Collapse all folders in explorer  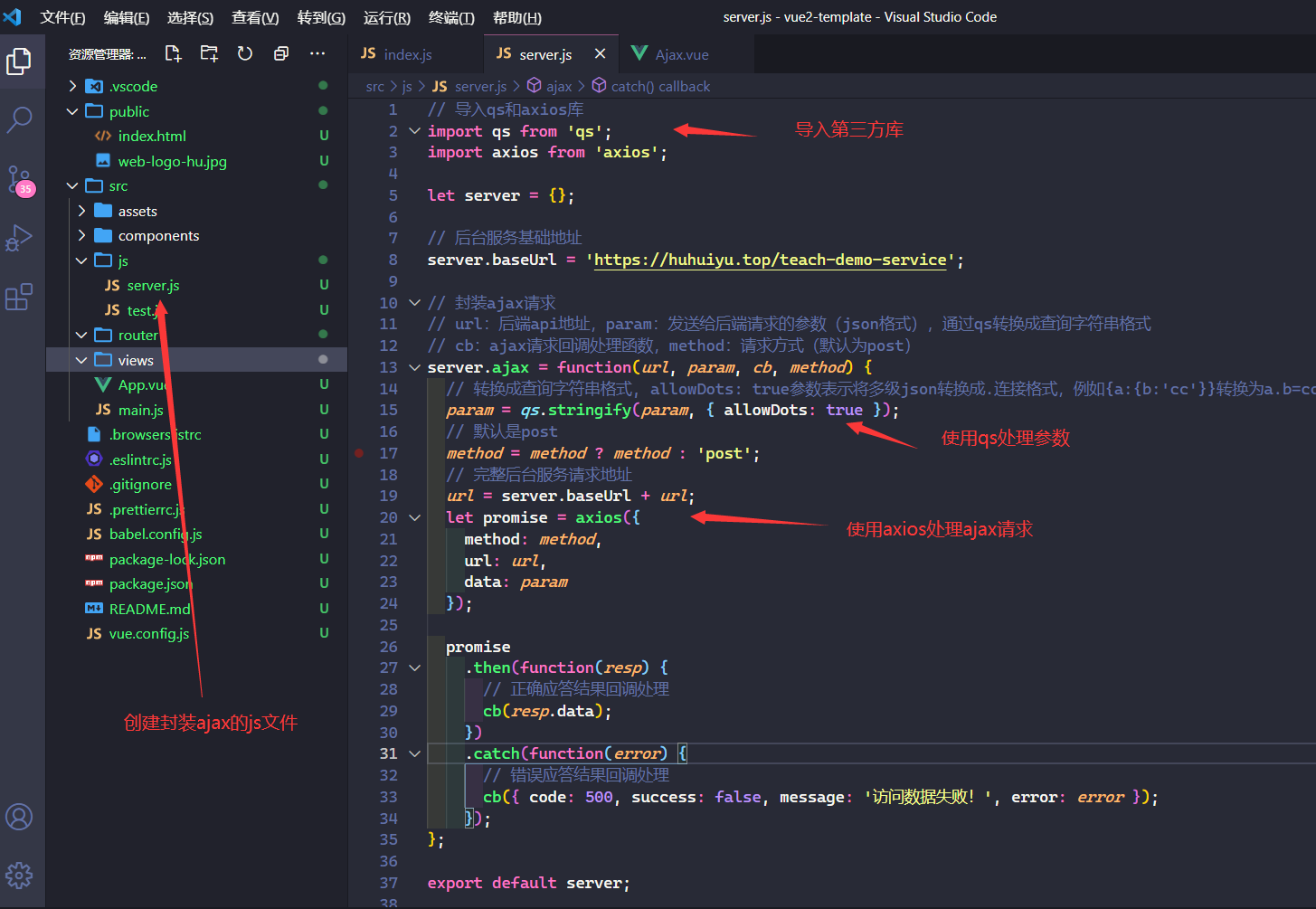coord(281,54)
